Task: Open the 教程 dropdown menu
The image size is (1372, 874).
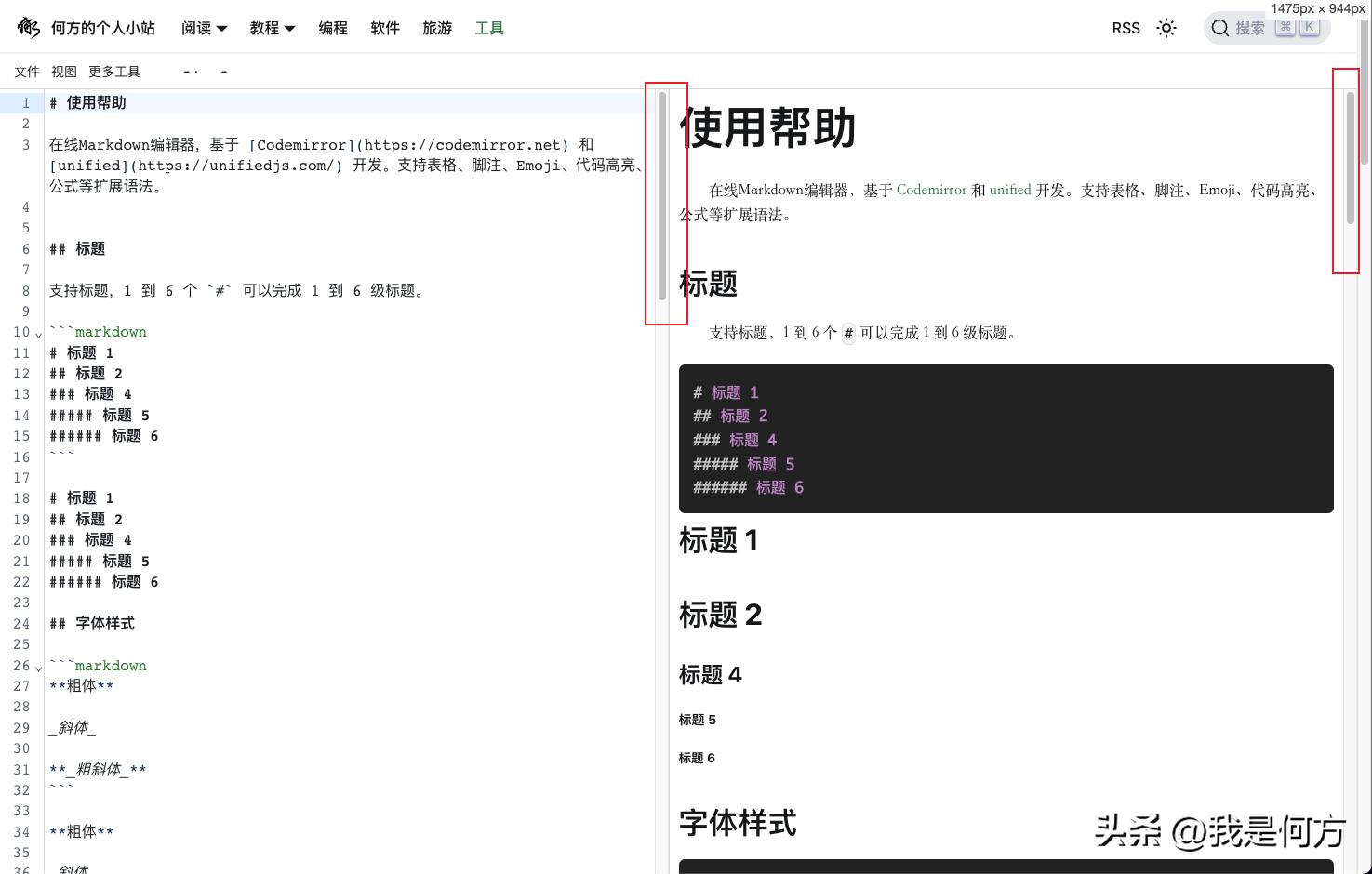Action: [x=272, y=28]
